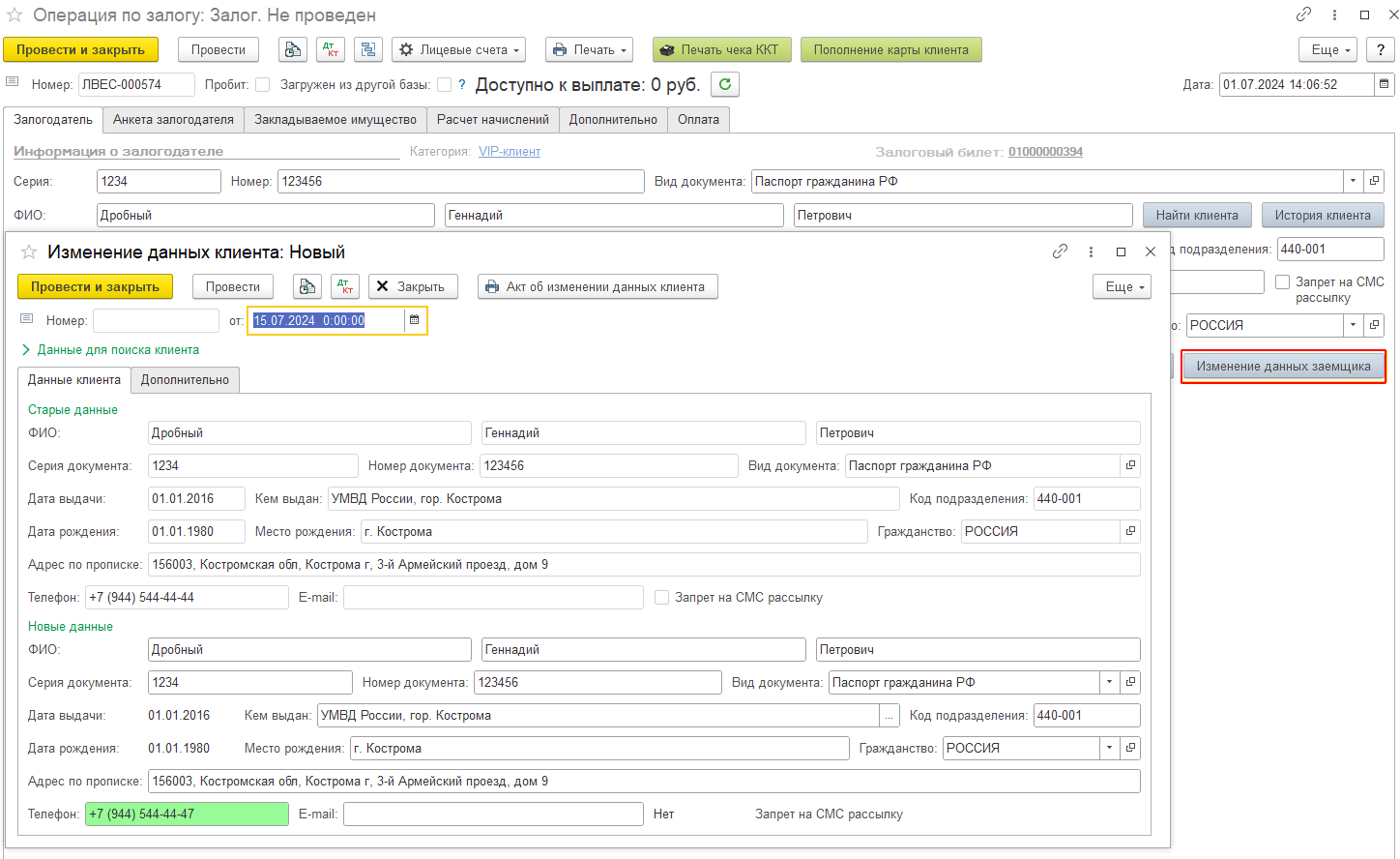Toggle Пробит checkbox

(x=262, y=84)
